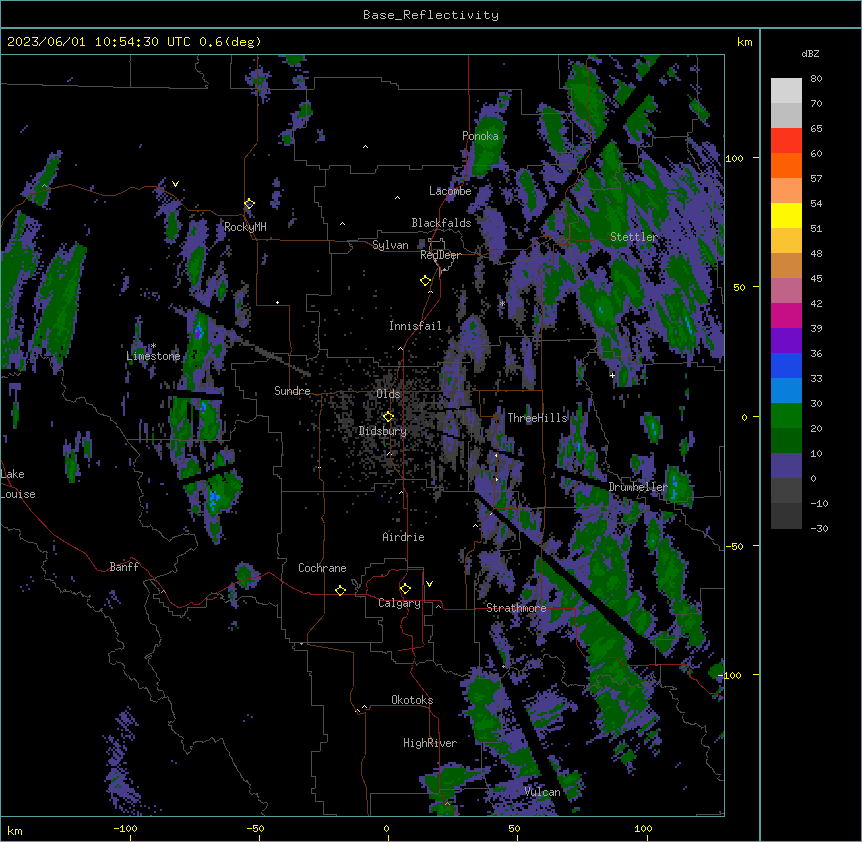Click the Calgary city label
The width and height of the screenshot is (862, 842).
tap(400, 603)
